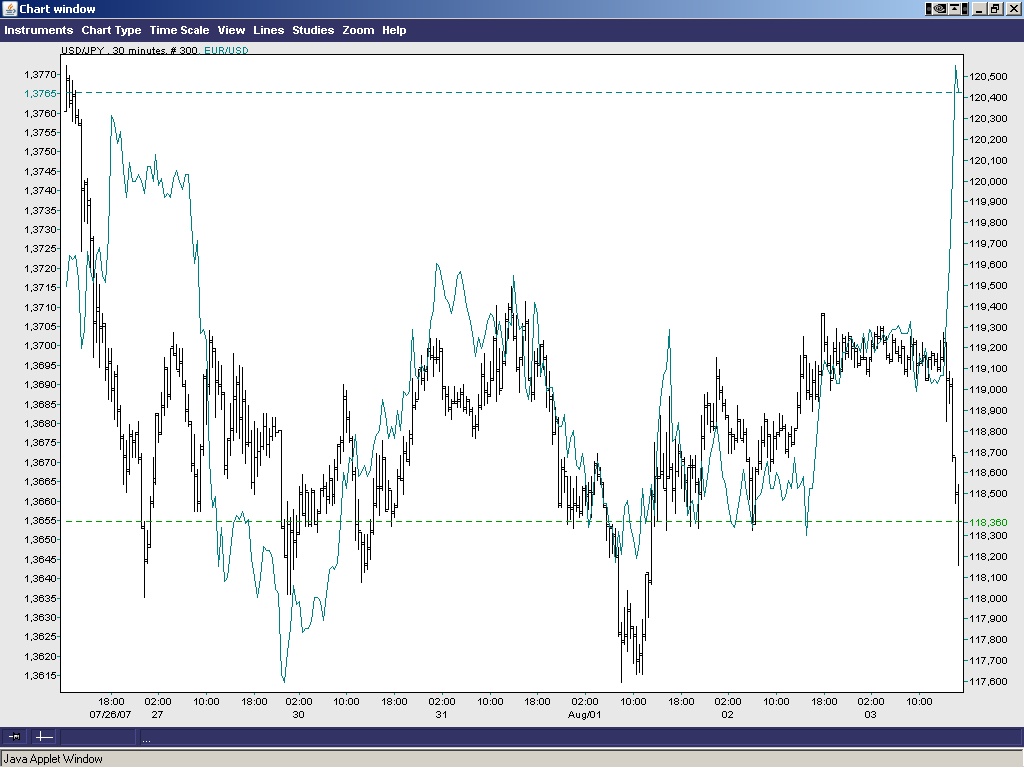Screen dimensions: 1024x768
Task: Click the up-arrow rollup icon in title bar
Action: (956, 9)
